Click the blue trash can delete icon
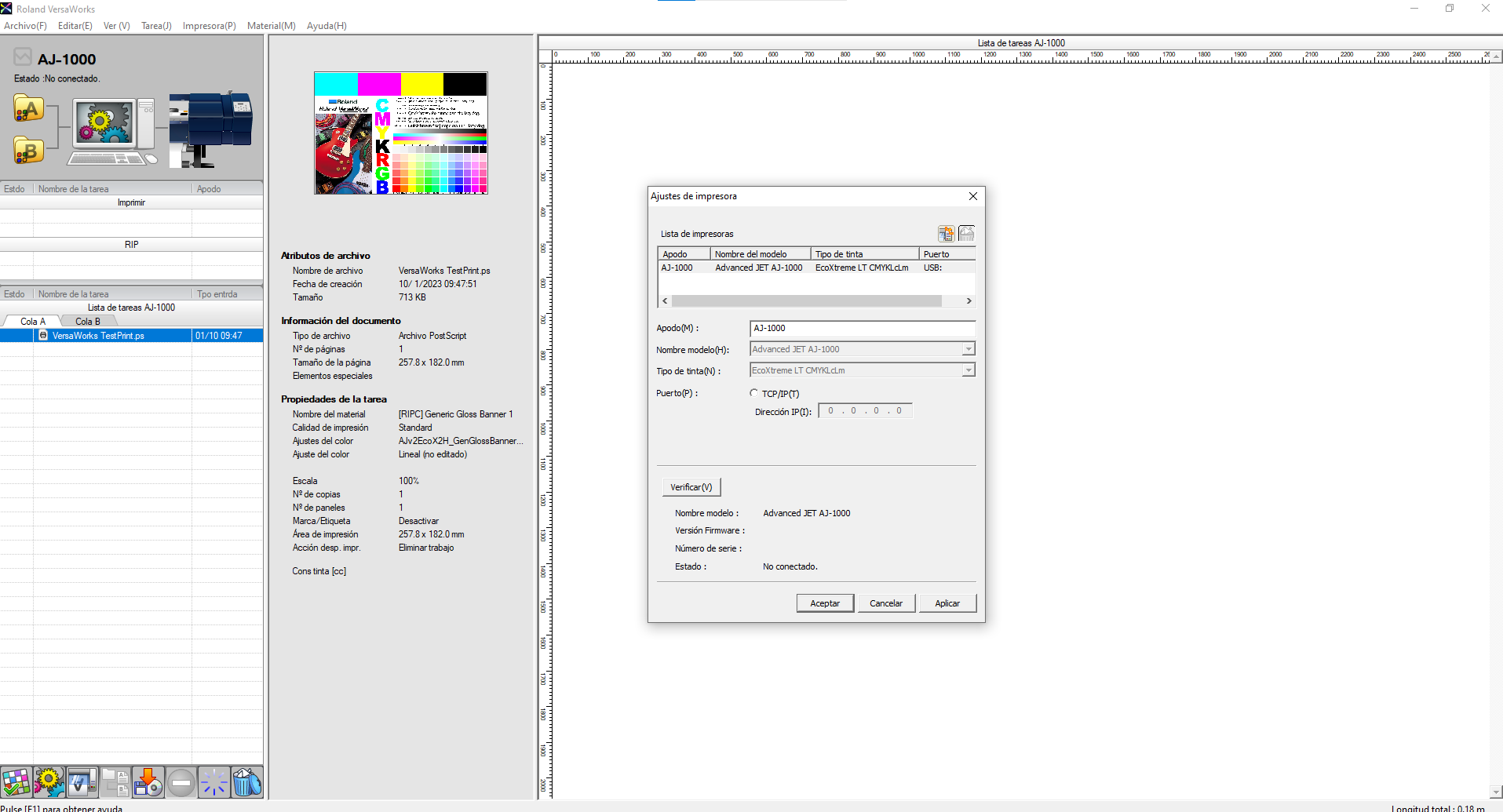 point(246,782)
